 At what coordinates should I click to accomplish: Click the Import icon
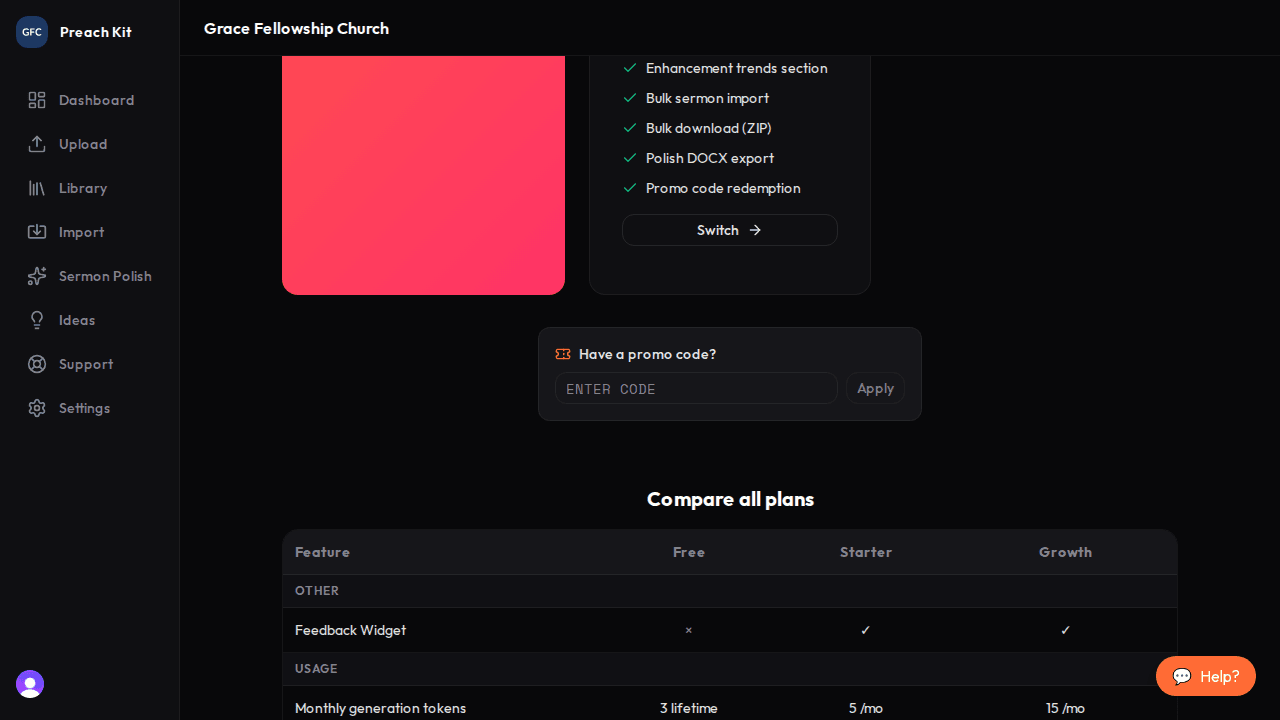[37, 232]
